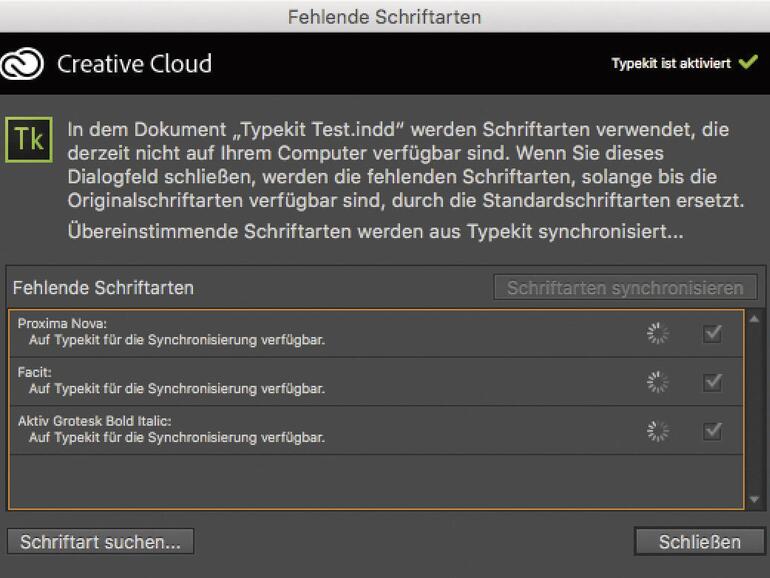Click the font list scroll up arrow
Image resolution: width=770 pixels, height=578 pixels.
pyautogui.click(x=755, y=319)
